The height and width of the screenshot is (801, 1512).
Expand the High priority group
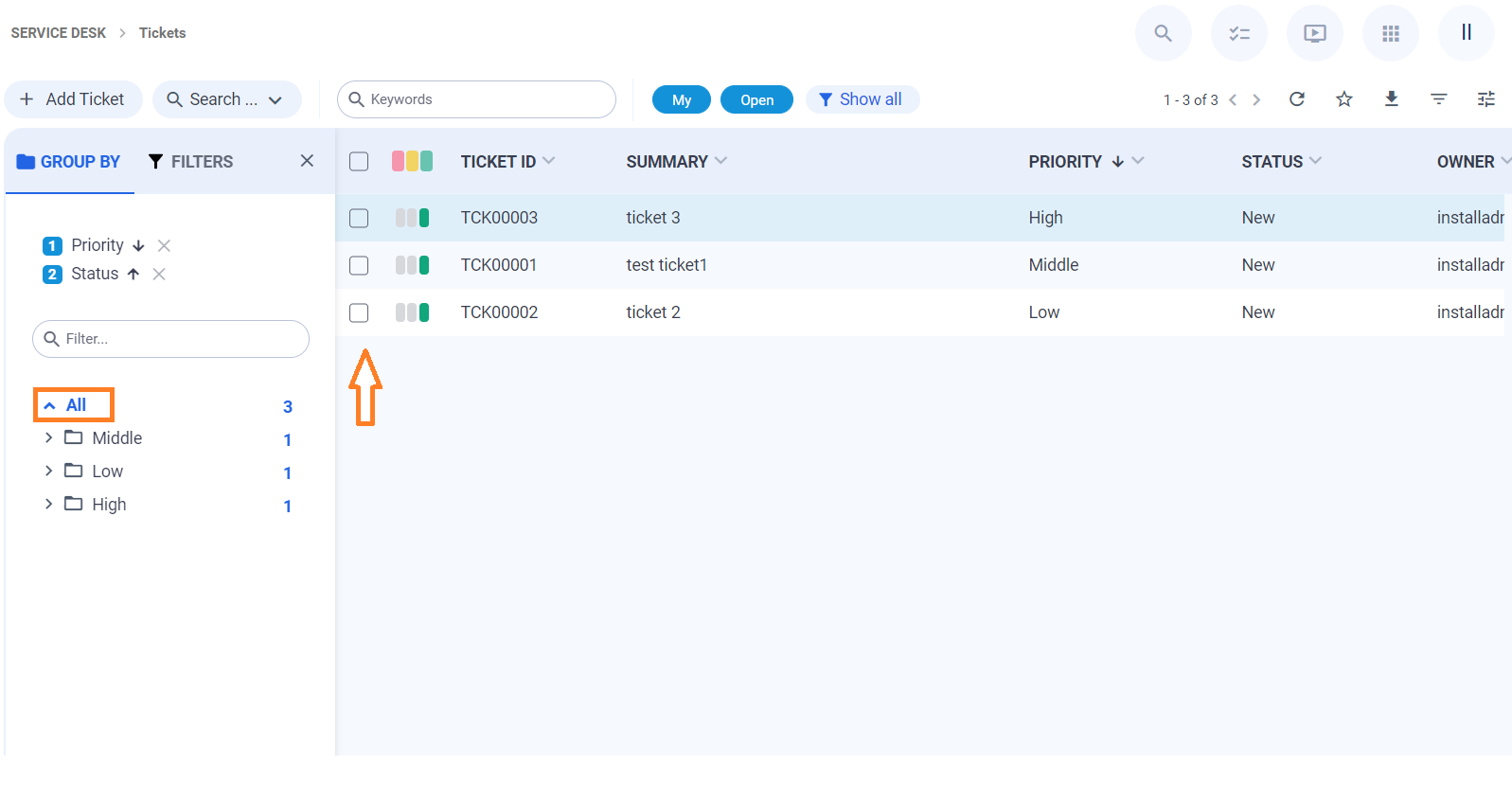coord(48,504)
